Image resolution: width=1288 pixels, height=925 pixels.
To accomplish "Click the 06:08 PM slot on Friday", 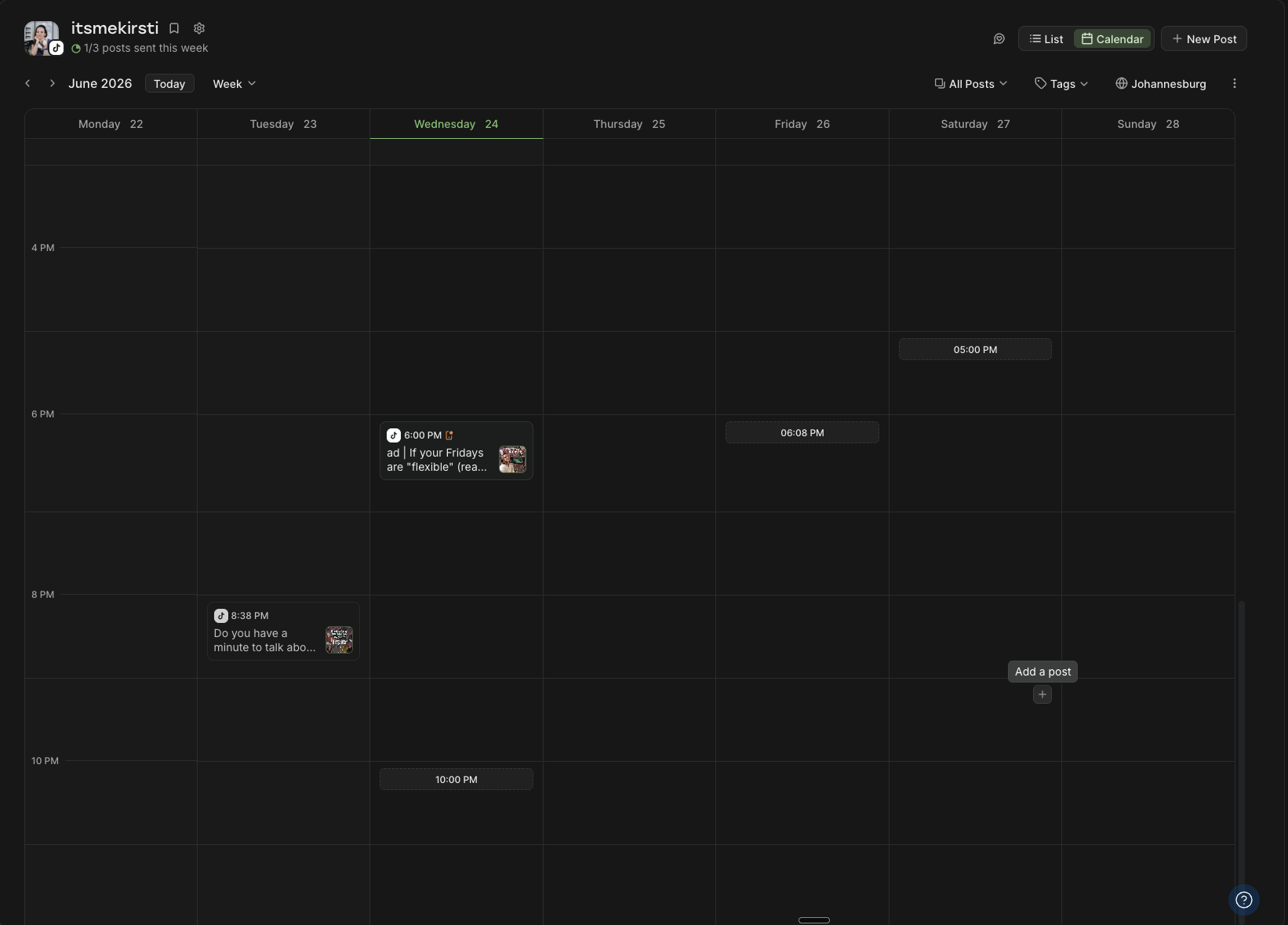I will click(802, 432).
